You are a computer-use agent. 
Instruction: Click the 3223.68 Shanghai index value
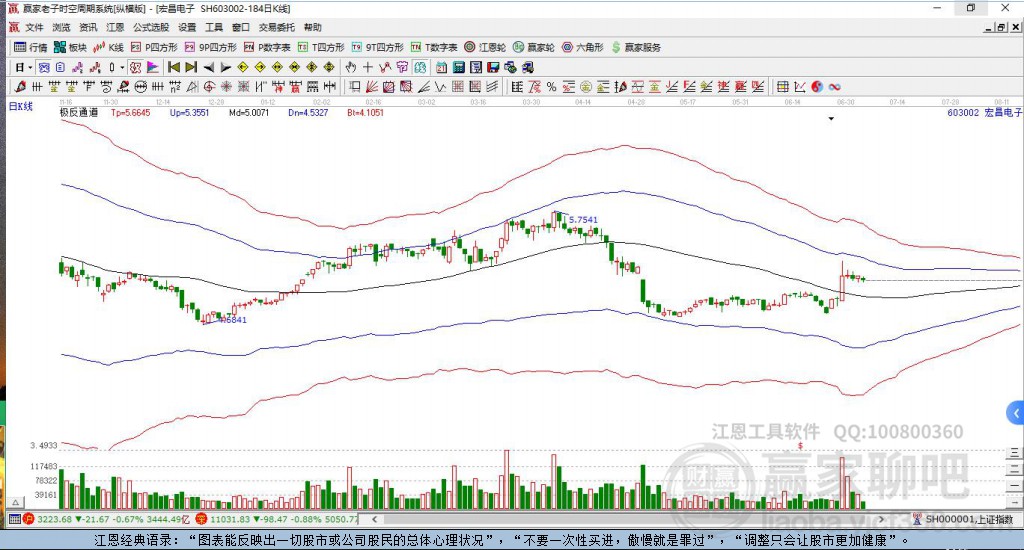pos(54,519)
